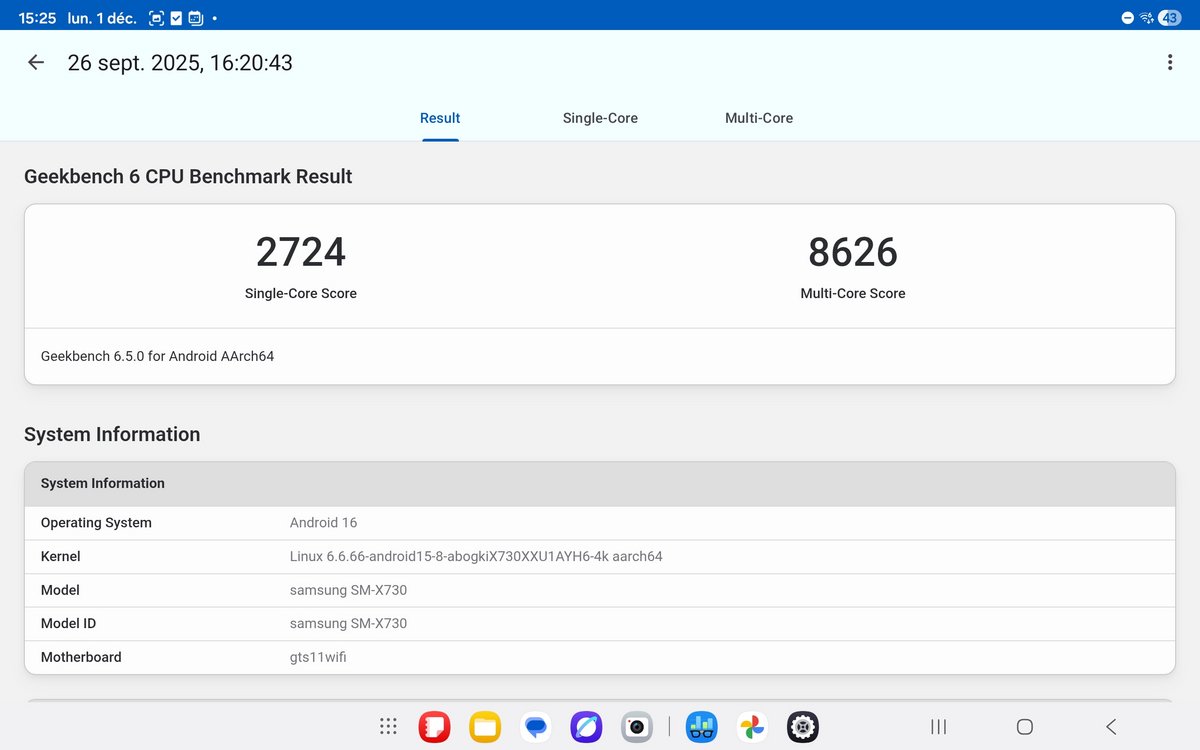Open the My Files app
Screen dimensions: 1200x750
(x=485, y=726)
